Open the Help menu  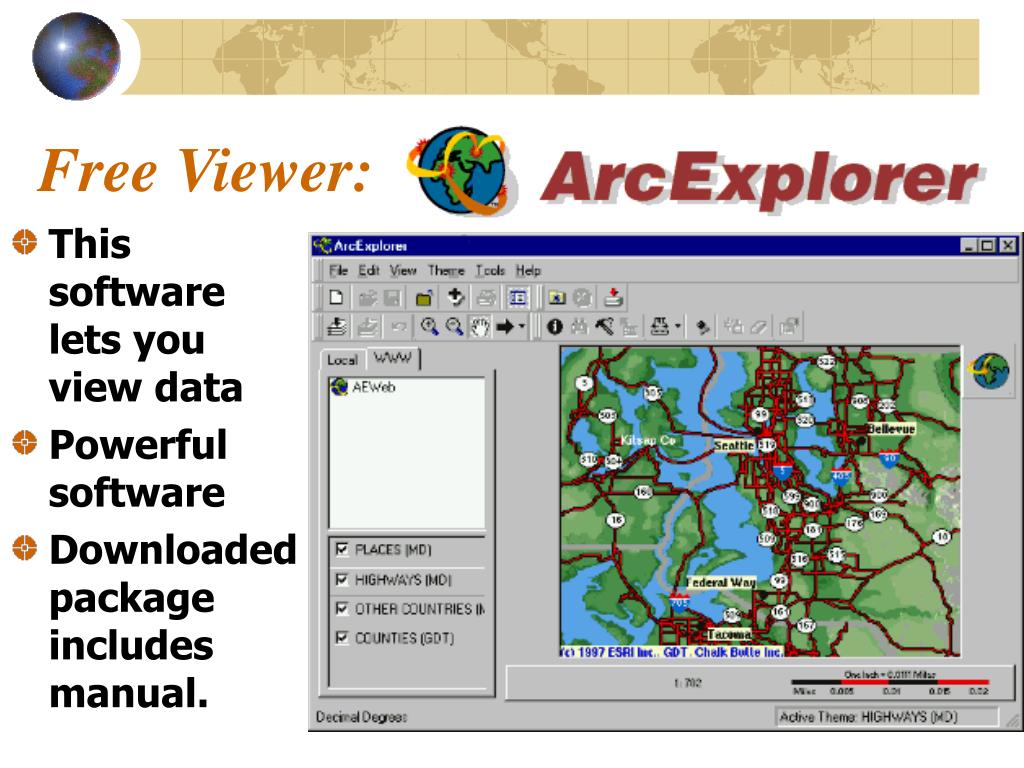point(528,270)
